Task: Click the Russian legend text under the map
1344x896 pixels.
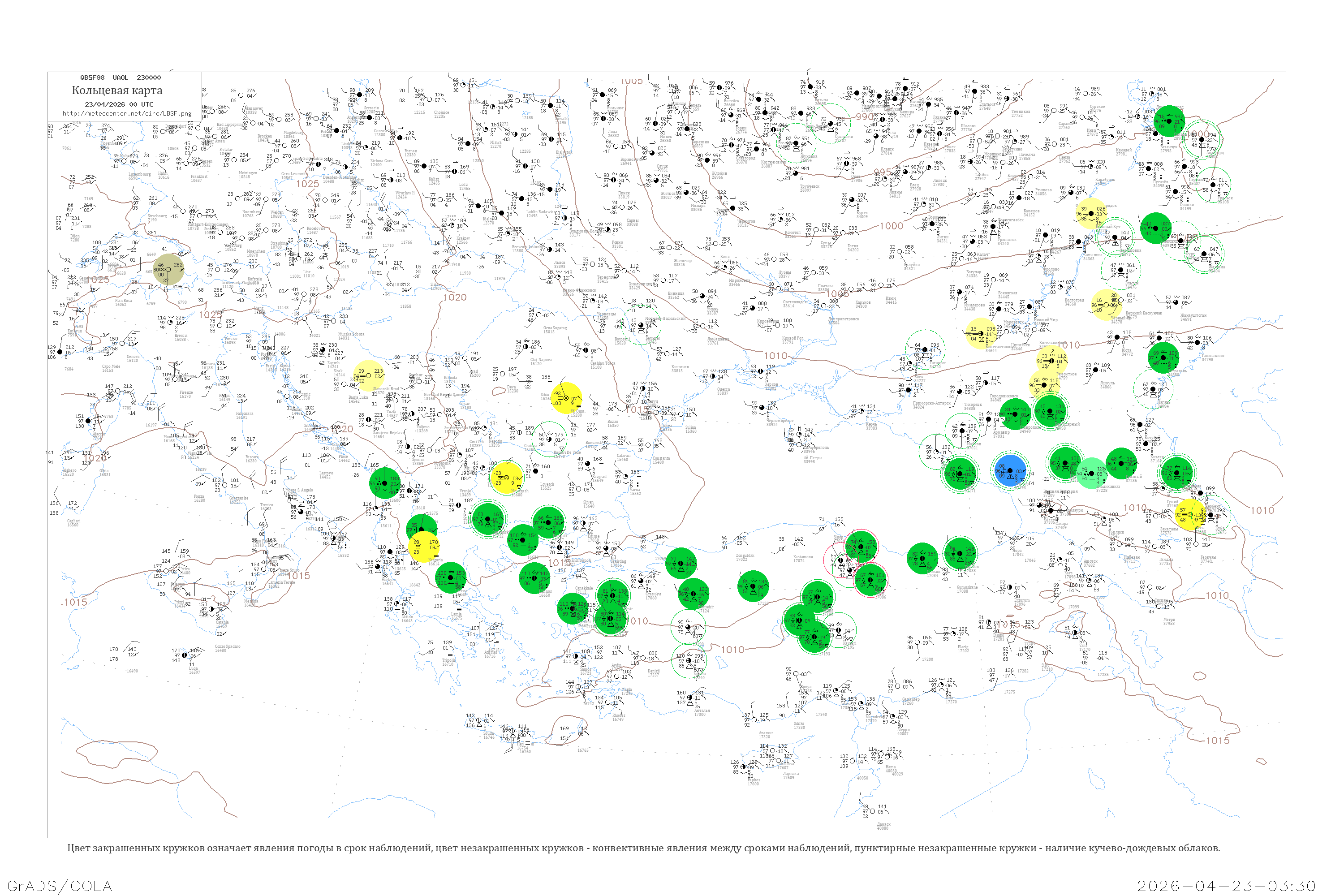Action: point(643,848)
